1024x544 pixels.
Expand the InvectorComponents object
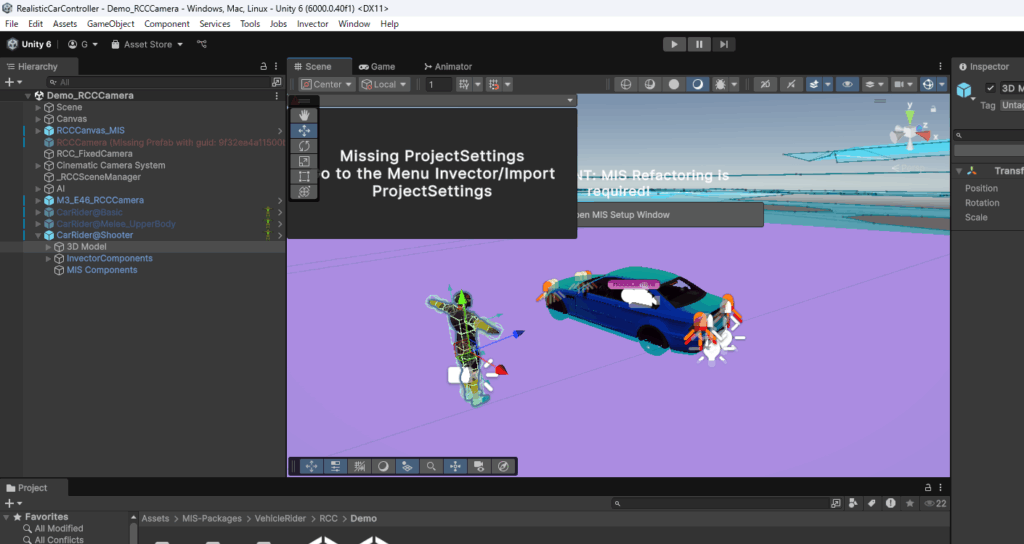click(49, 259)
